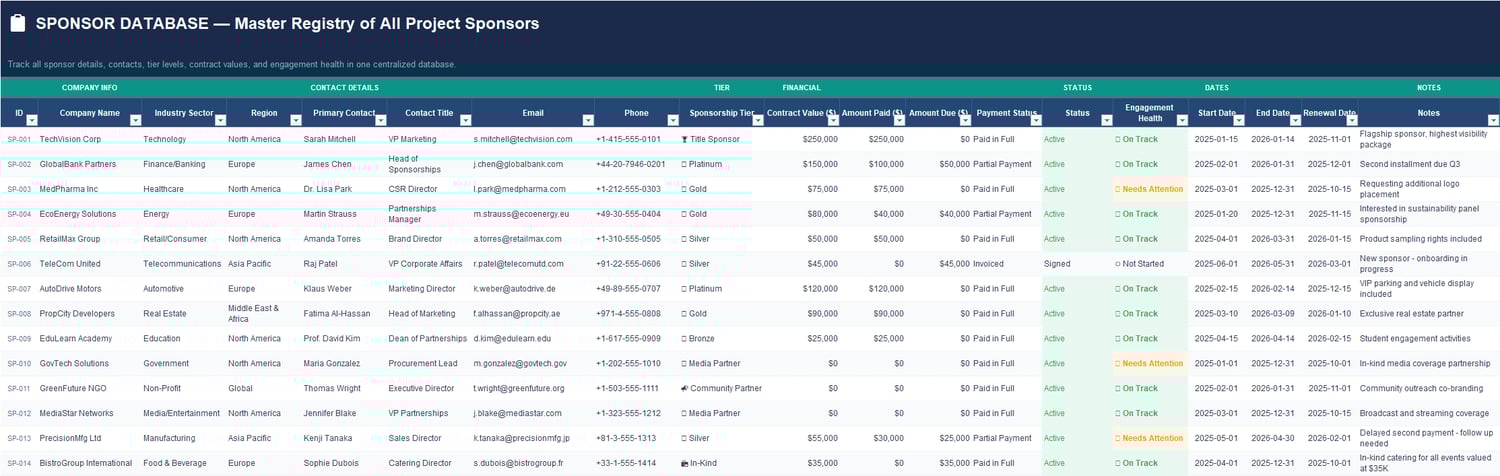Image resolution: width=1500 pixels, height=476 pixels.
Task: Select the Partial Payment cell for PrecisionMfg Ltd
Action: 1006,438
